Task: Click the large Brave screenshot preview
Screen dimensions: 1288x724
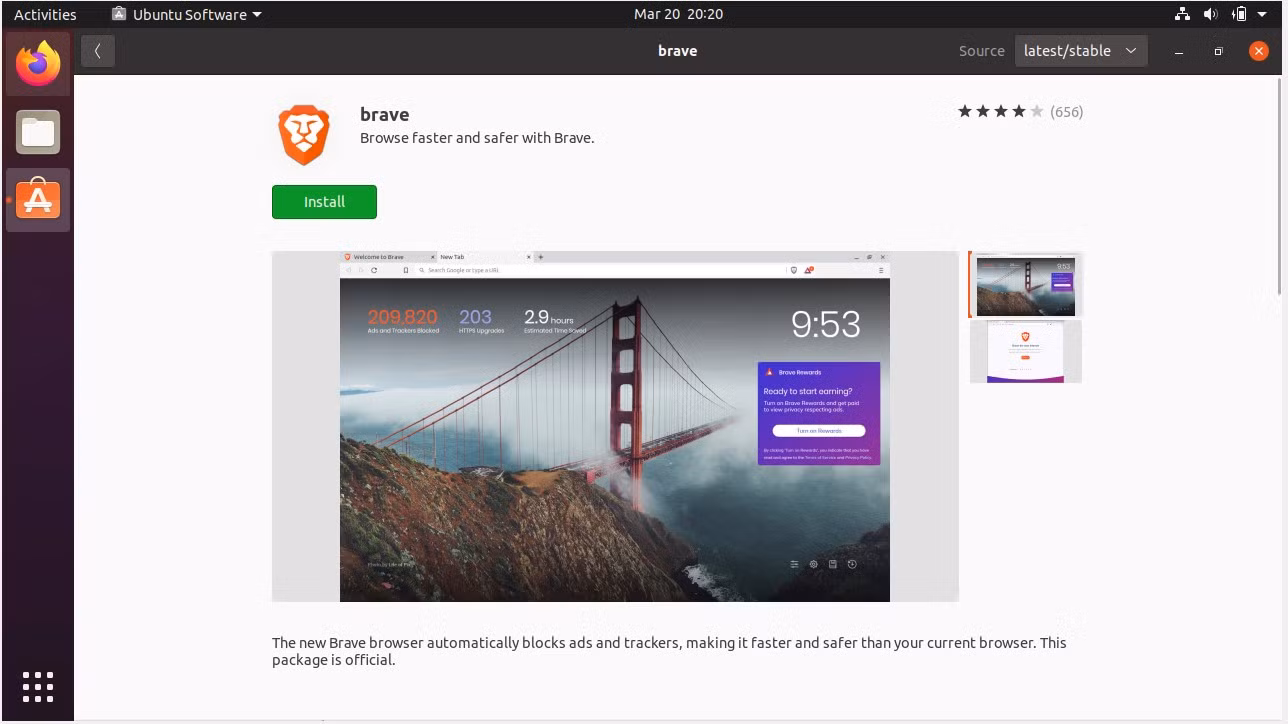Action: [x=615, y=426]
